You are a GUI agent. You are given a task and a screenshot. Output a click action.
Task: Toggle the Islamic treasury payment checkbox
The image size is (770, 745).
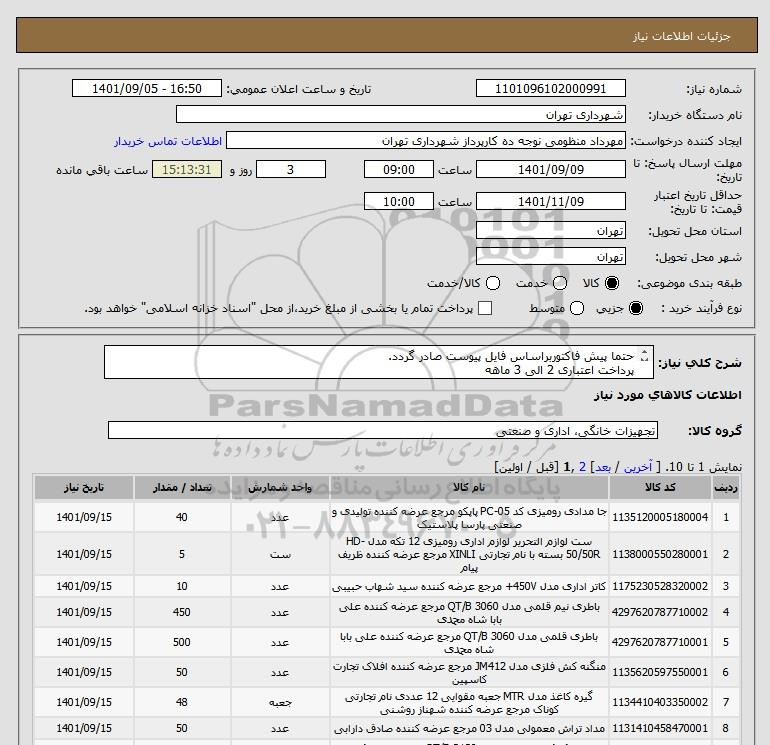click(x=485, y=308)
